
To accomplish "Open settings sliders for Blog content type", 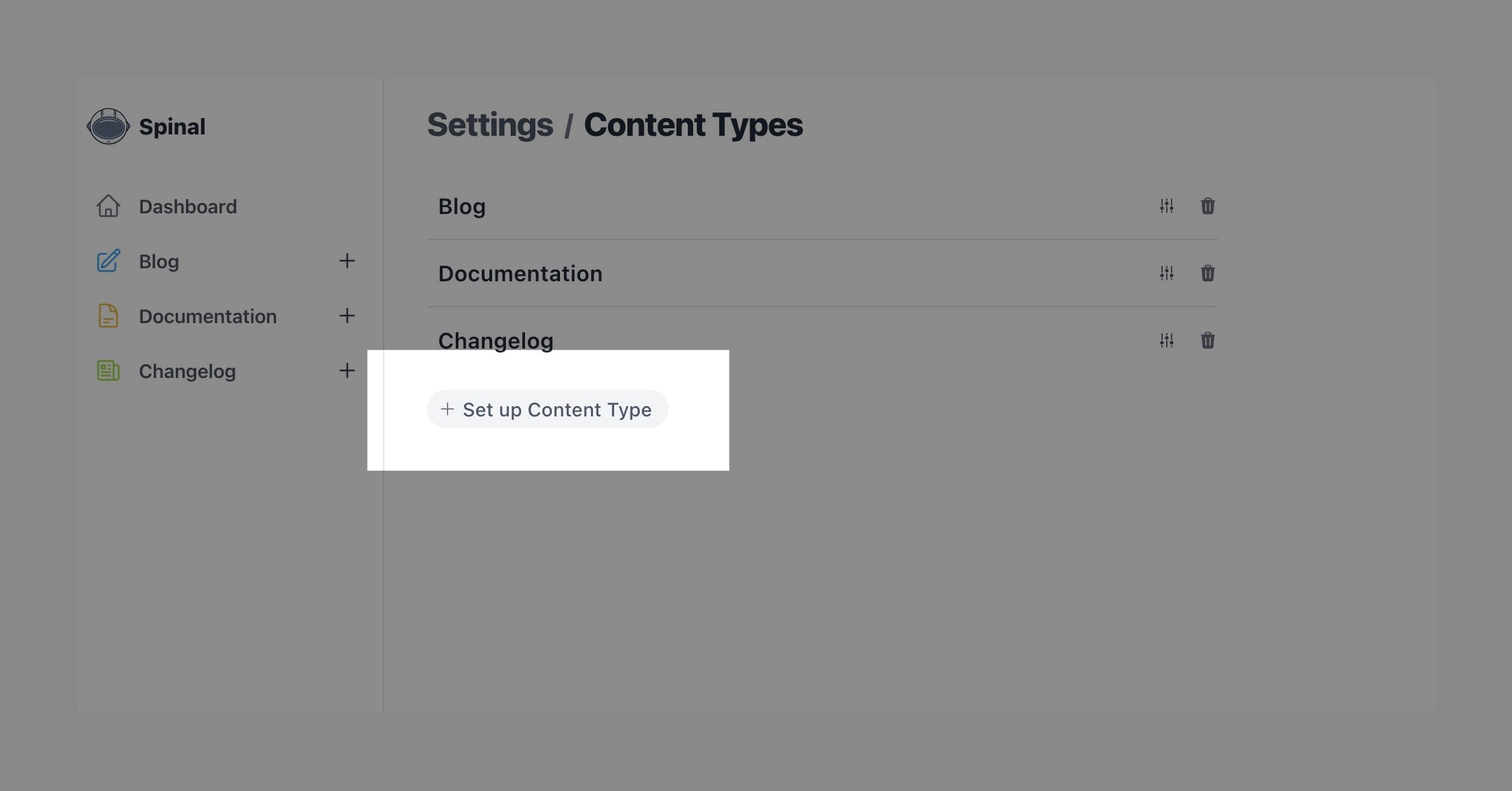I will click(1166, 206).
